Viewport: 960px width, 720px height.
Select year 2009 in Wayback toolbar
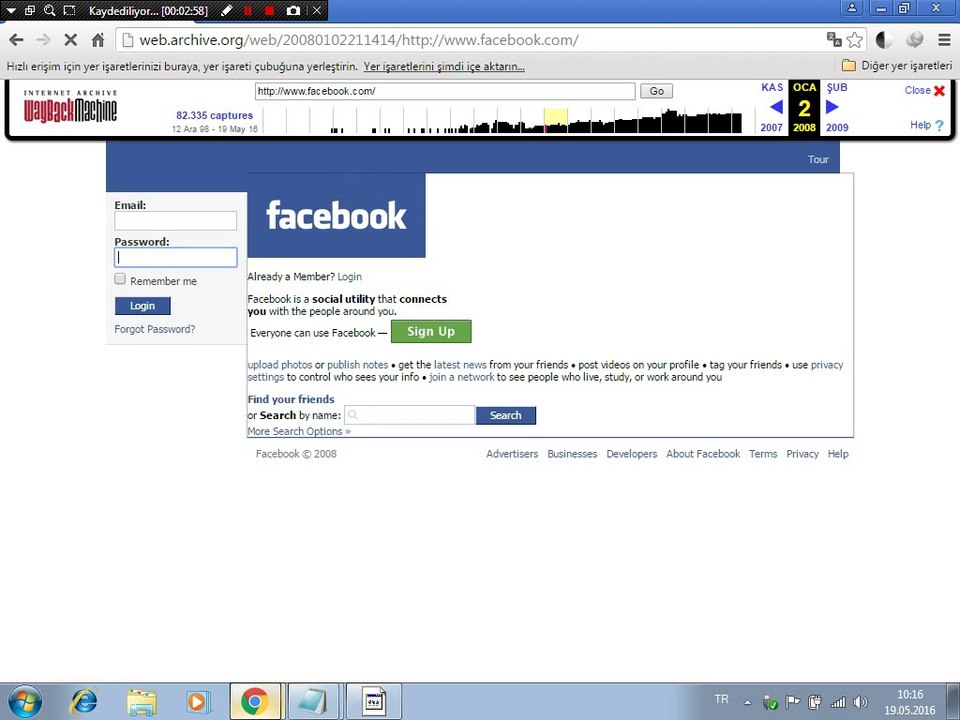[x=837, y=127]
